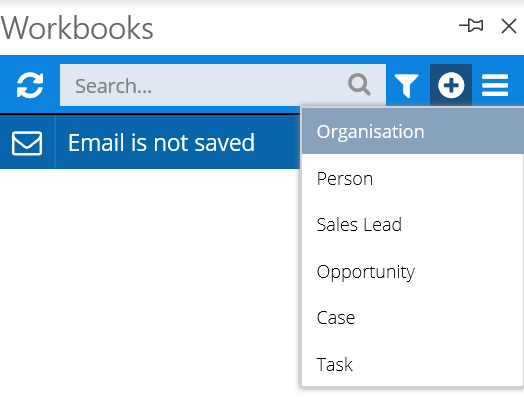Click the envelope email icon
Image resolution: width=524 pixels, height=397 pixels.
click(x=27, y=143)
